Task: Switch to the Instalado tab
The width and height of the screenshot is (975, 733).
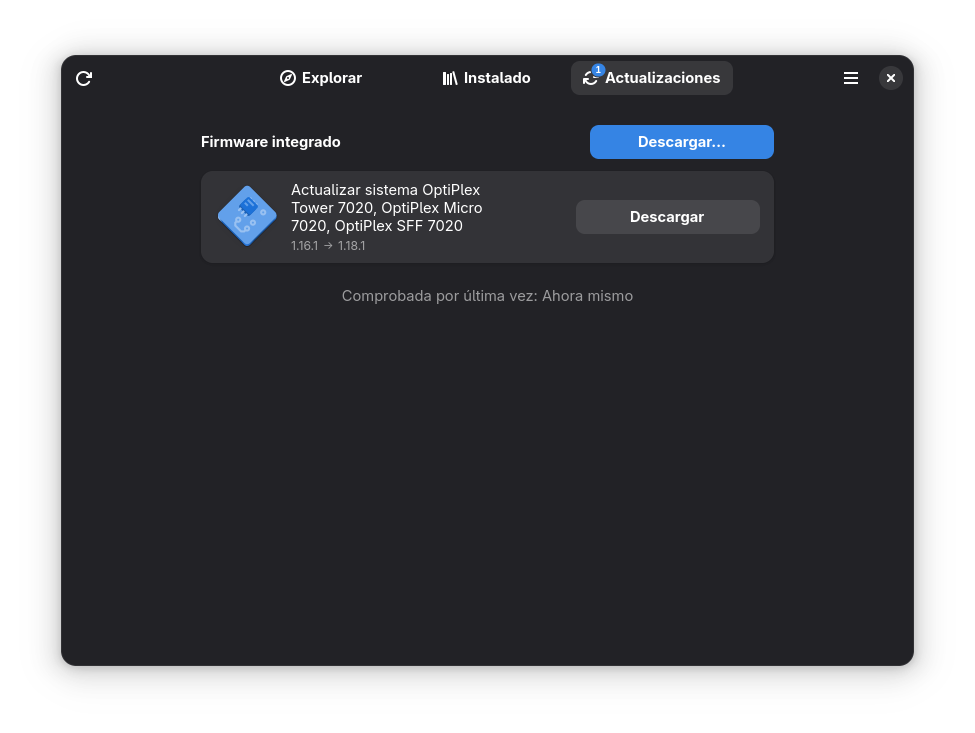Action: tap(486, 78)
